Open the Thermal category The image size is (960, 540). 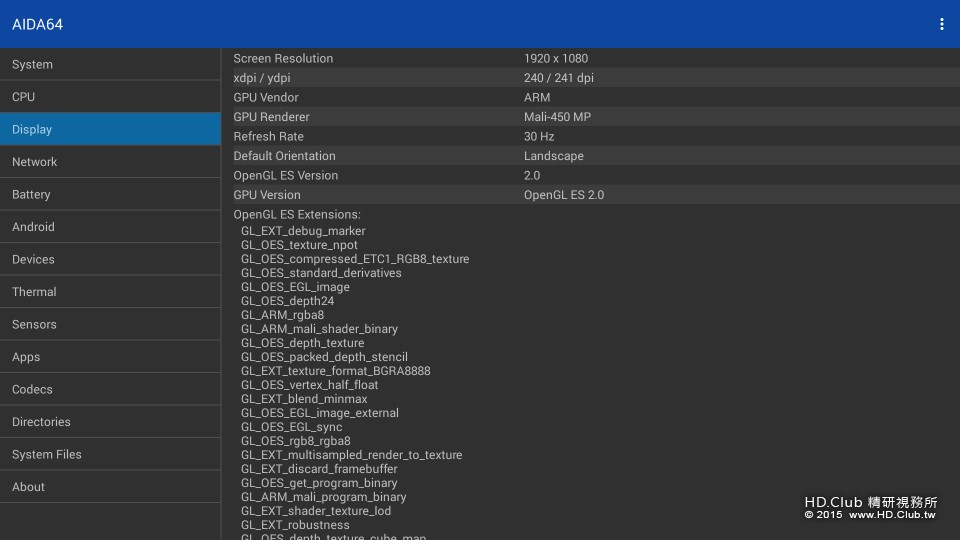110,291
